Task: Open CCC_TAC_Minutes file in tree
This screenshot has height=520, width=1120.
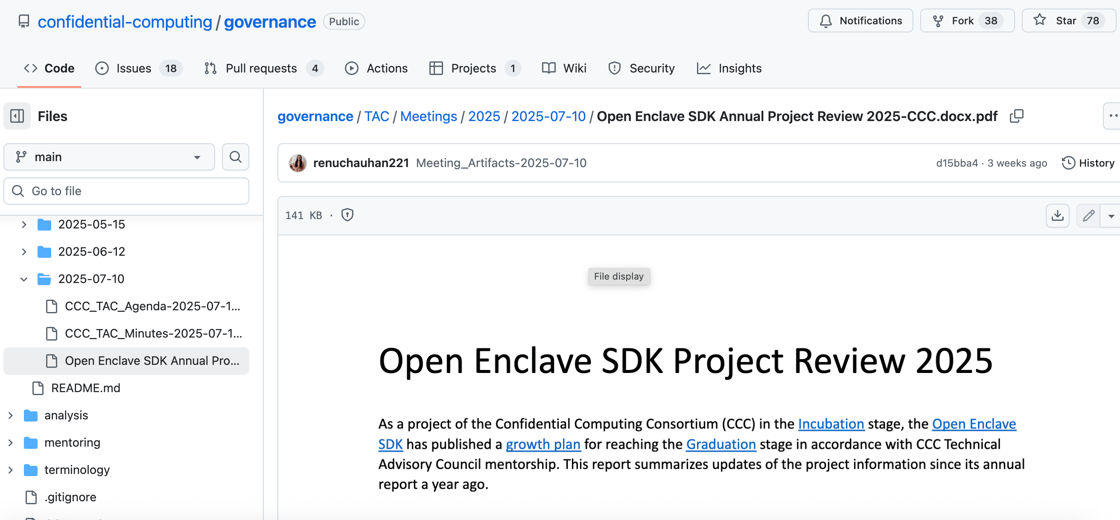Action: coord(152,333)
